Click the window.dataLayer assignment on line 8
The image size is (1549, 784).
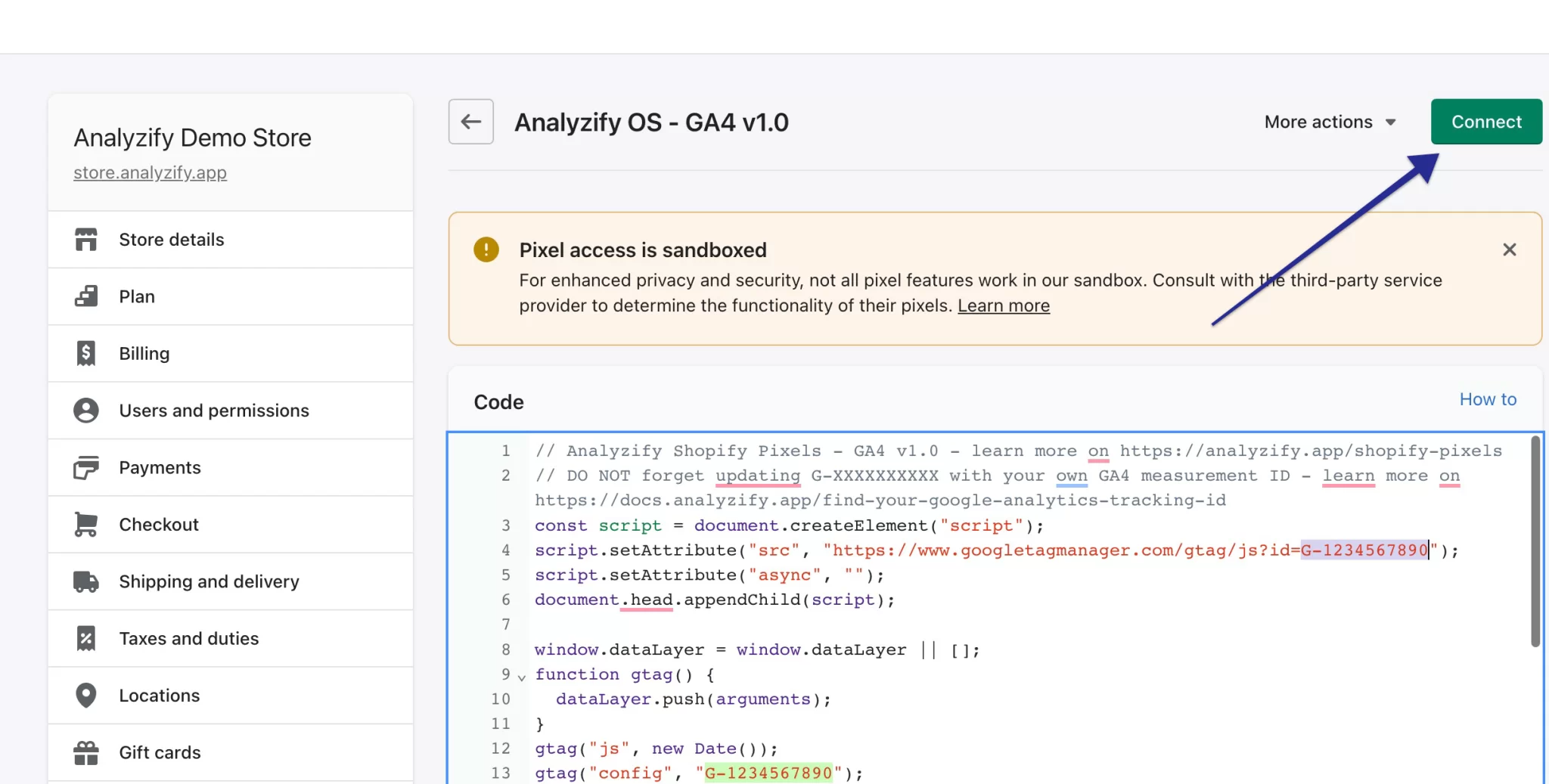(x=757, y=650)
